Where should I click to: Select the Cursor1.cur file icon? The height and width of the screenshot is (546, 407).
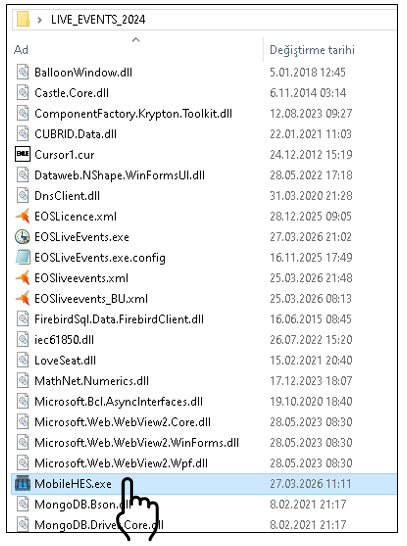[x=23, y=154]
